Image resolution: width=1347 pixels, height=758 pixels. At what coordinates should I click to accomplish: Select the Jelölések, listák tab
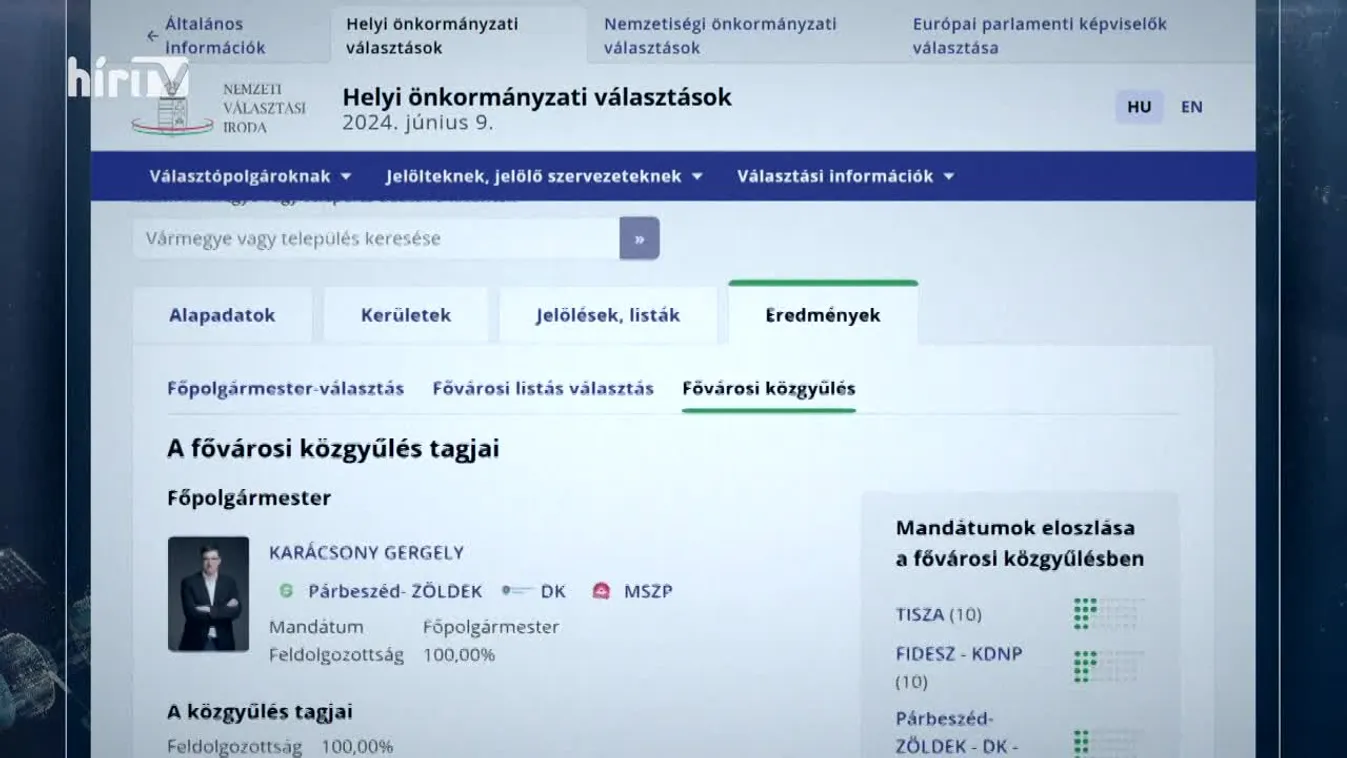[x=607, y=315]
